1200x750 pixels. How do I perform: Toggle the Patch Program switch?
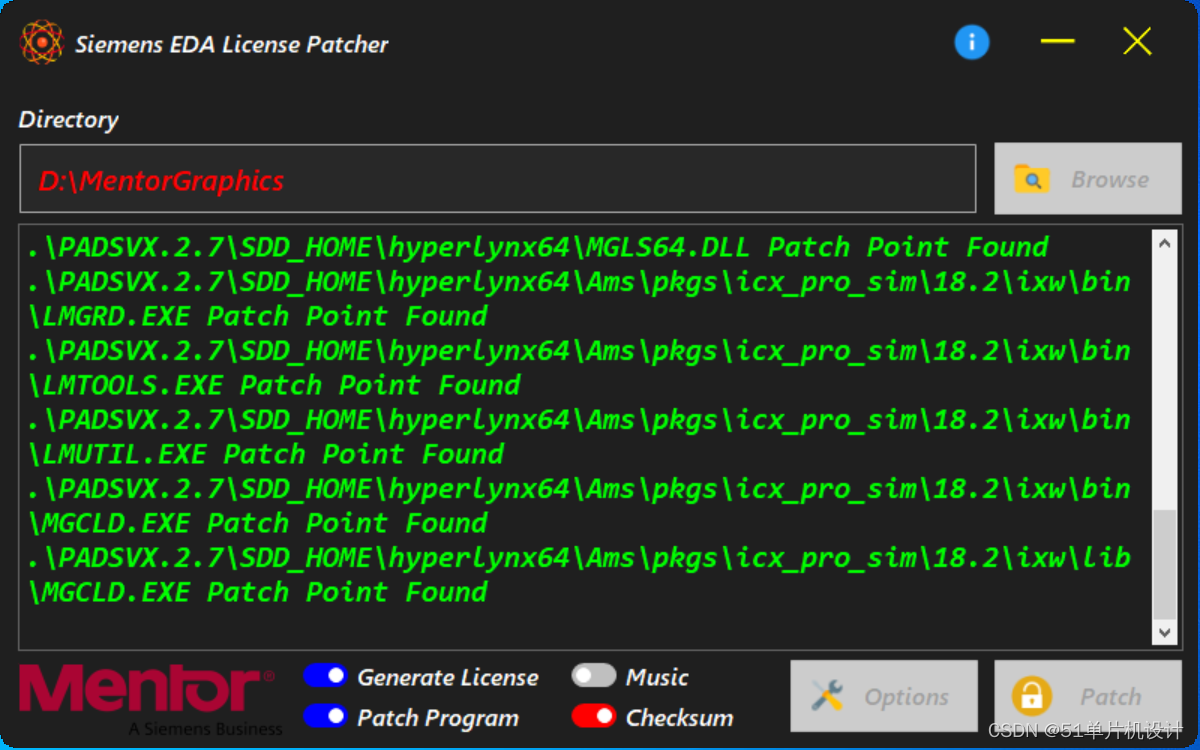click(x=325, y=716)
